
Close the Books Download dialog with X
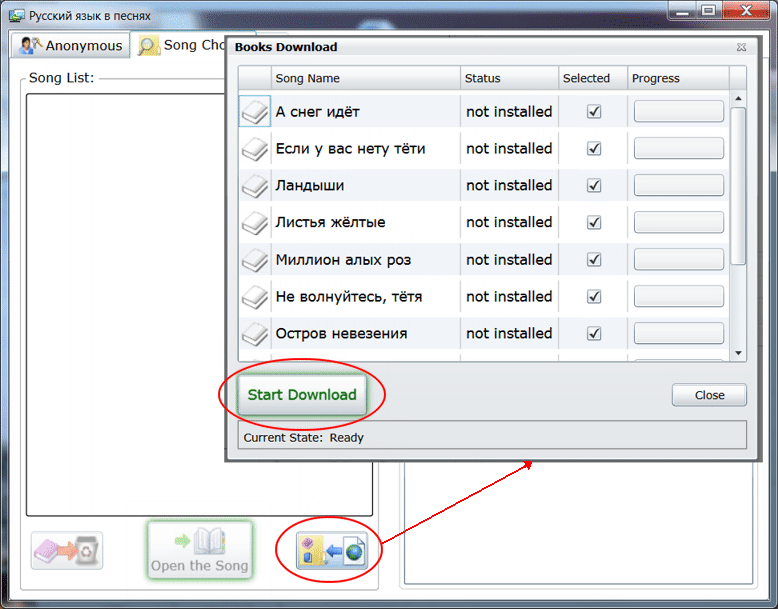(741, 47)
